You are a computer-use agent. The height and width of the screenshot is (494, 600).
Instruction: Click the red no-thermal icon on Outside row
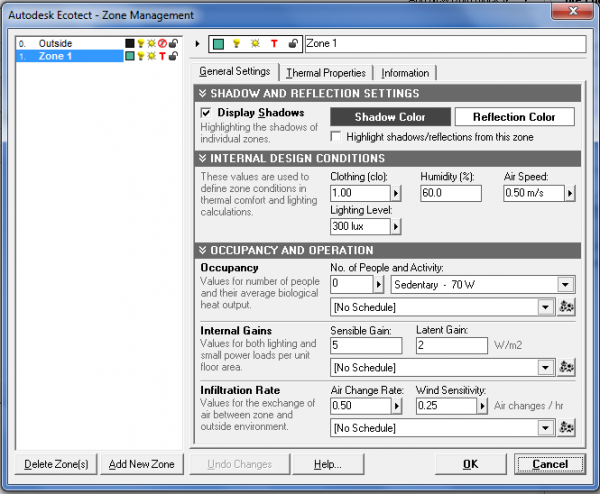162,43
